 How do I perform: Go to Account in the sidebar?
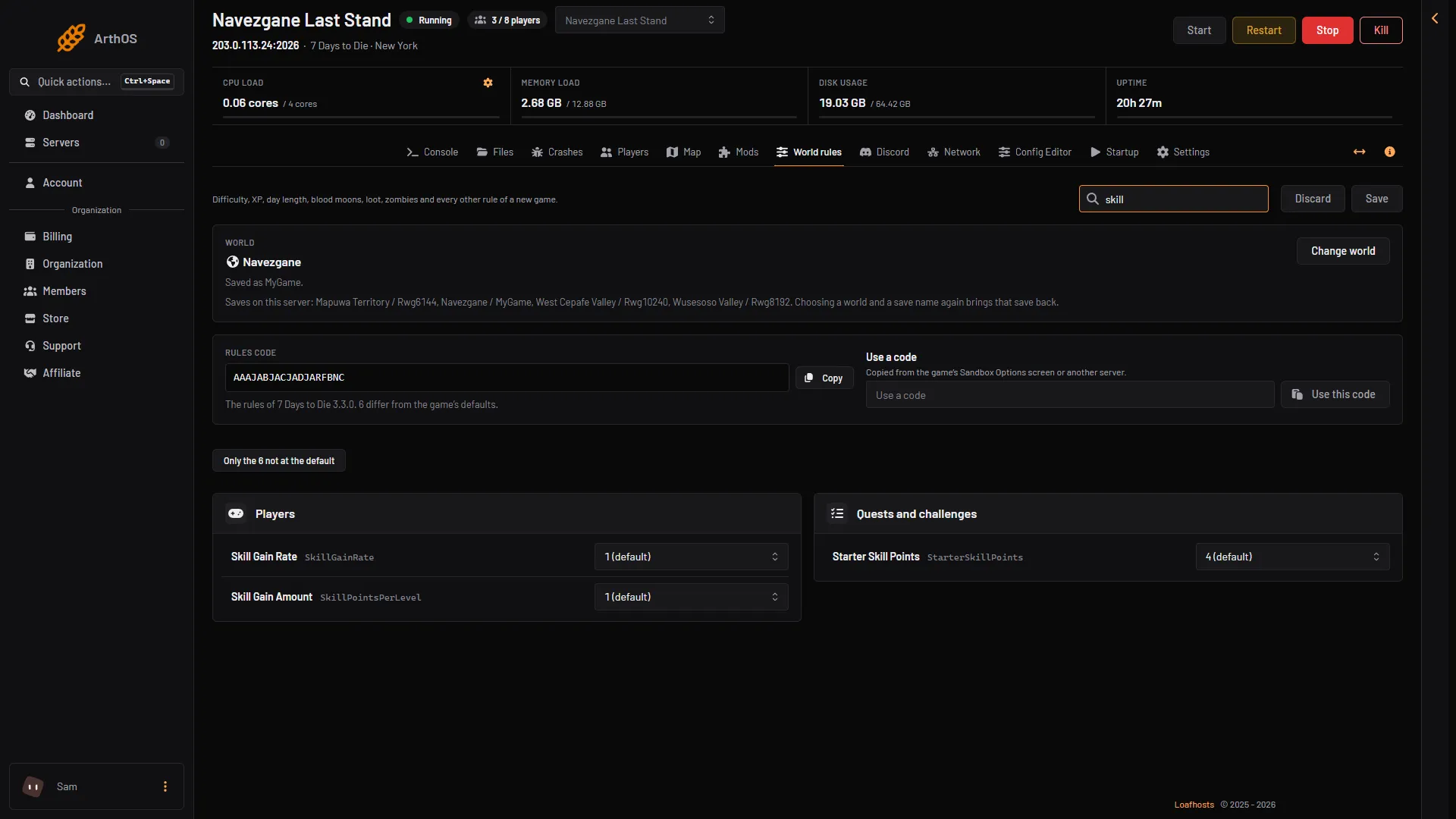(x=96, y=183)
